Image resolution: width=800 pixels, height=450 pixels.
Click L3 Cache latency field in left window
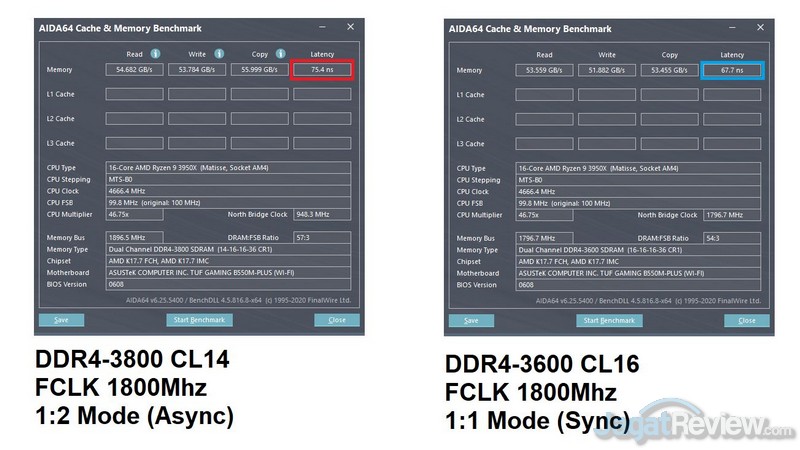pyautogui.click(x=322, y=143)
